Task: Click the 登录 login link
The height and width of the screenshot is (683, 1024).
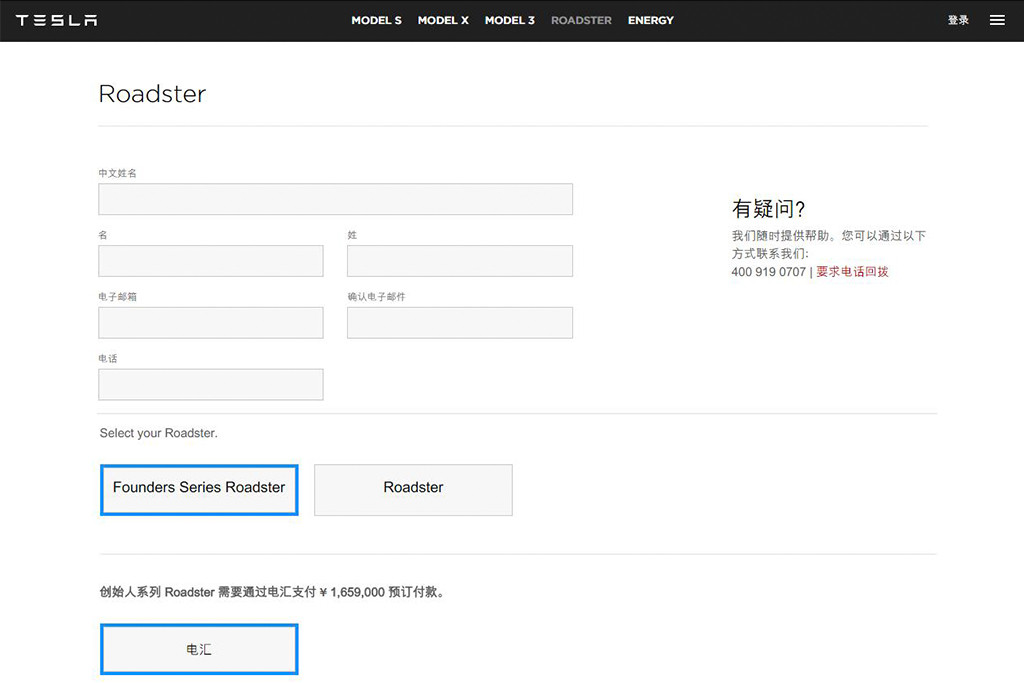Action: [x=958, y=20]
